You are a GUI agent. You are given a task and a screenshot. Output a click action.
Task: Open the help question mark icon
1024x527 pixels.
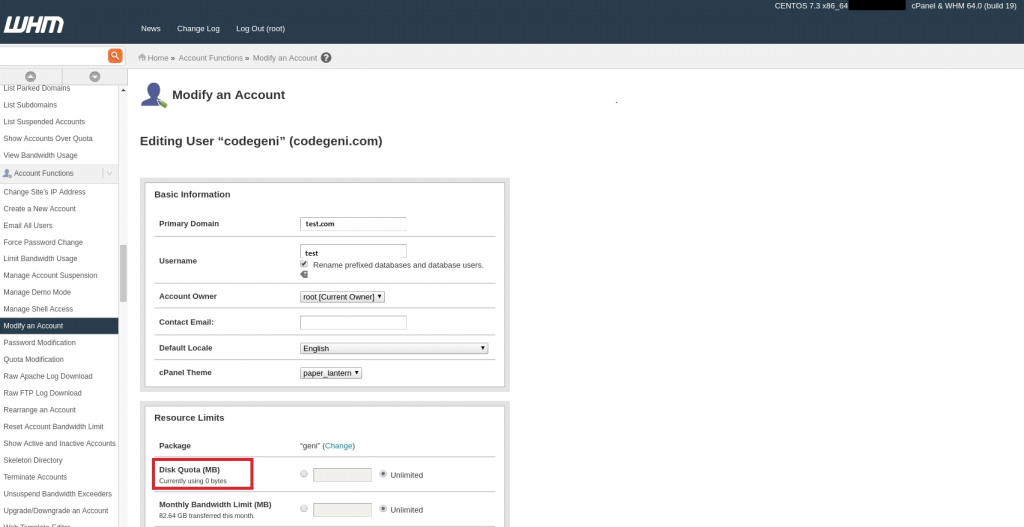(x=326, y=58)
